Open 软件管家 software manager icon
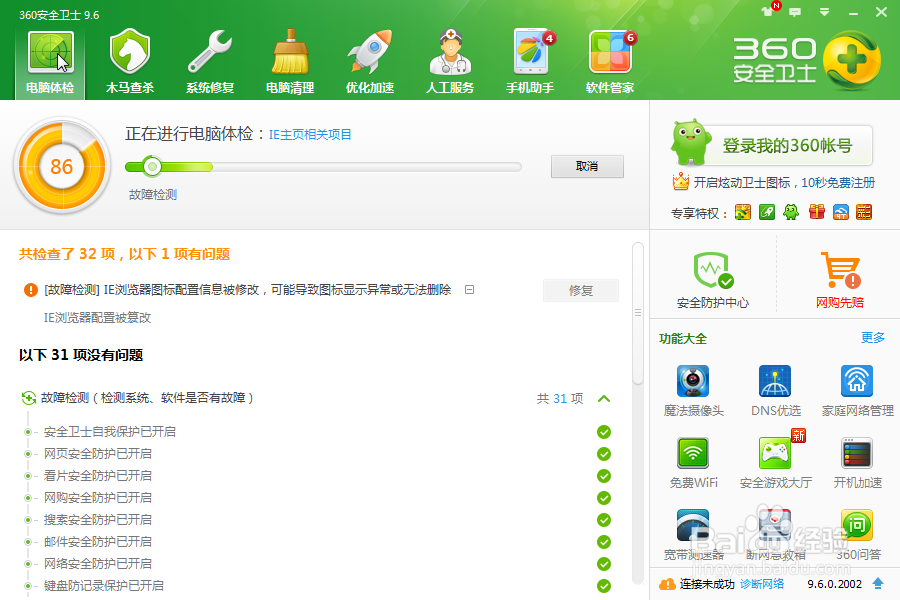This screenshot has width=900, height=600. pos(610,61)
